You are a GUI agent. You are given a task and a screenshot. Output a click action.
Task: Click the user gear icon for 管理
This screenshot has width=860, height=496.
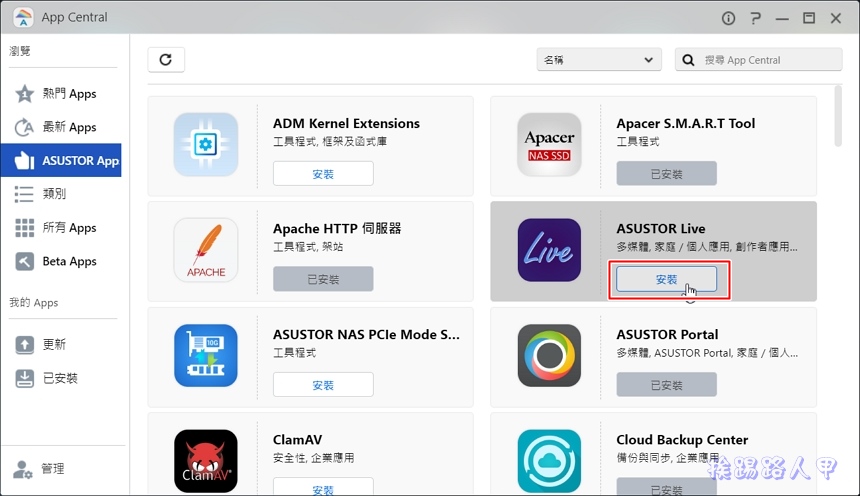click(x=22, y=470)
